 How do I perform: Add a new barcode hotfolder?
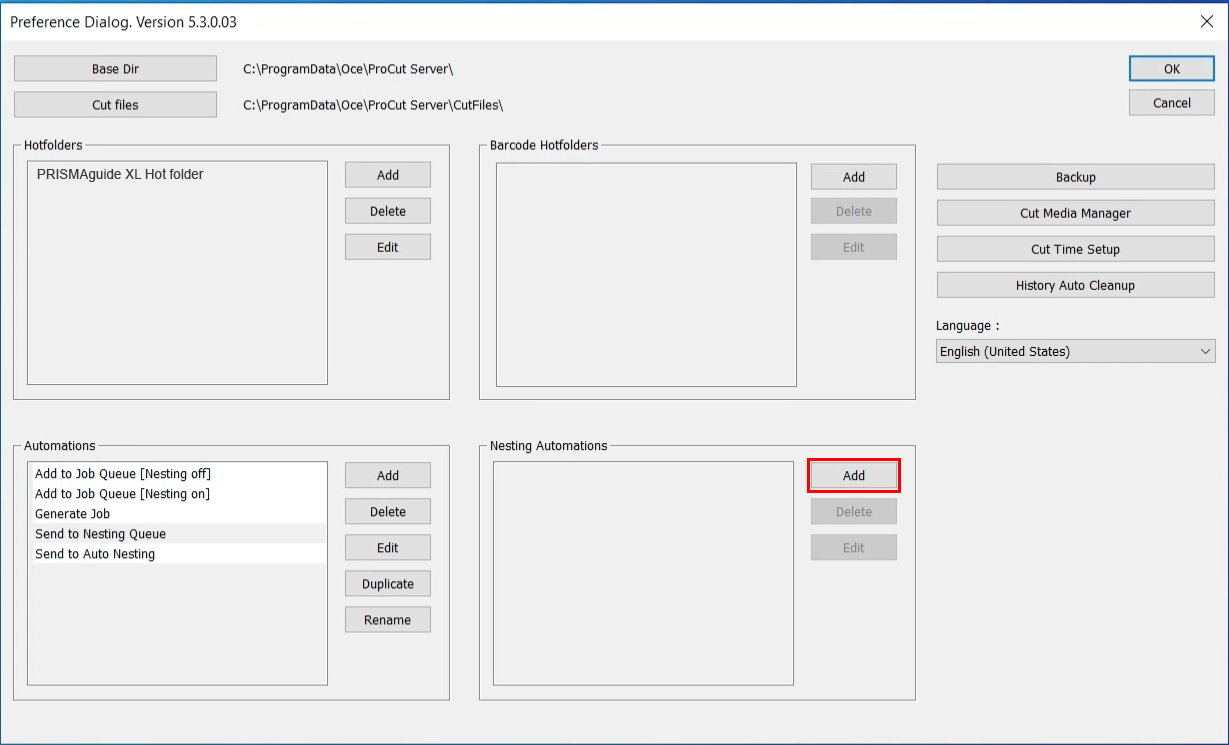(x=853, y=177)
